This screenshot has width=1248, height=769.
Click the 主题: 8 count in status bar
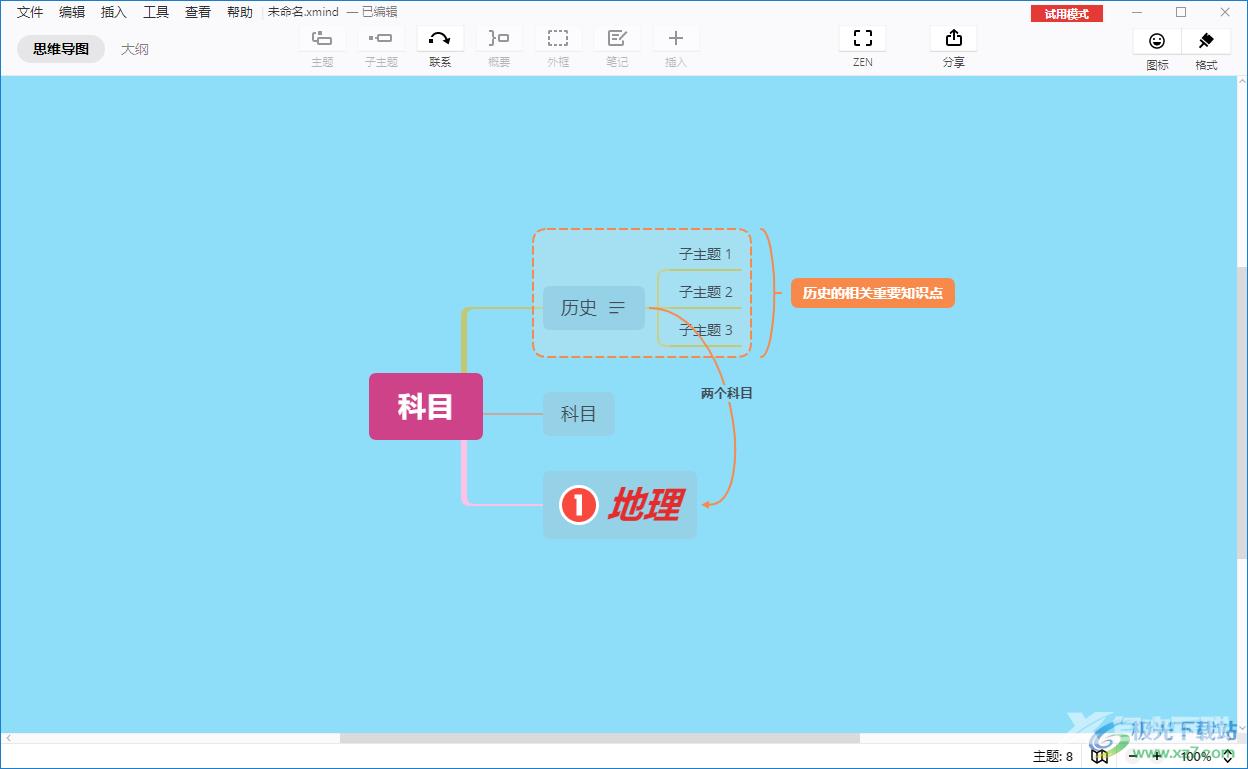1052,757
